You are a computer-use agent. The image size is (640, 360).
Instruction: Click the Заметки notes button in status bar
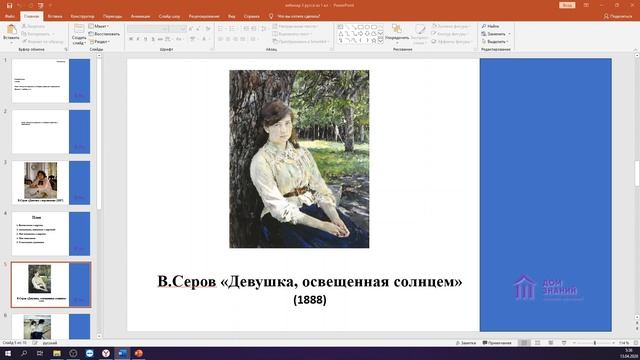[x=466, y=343]
